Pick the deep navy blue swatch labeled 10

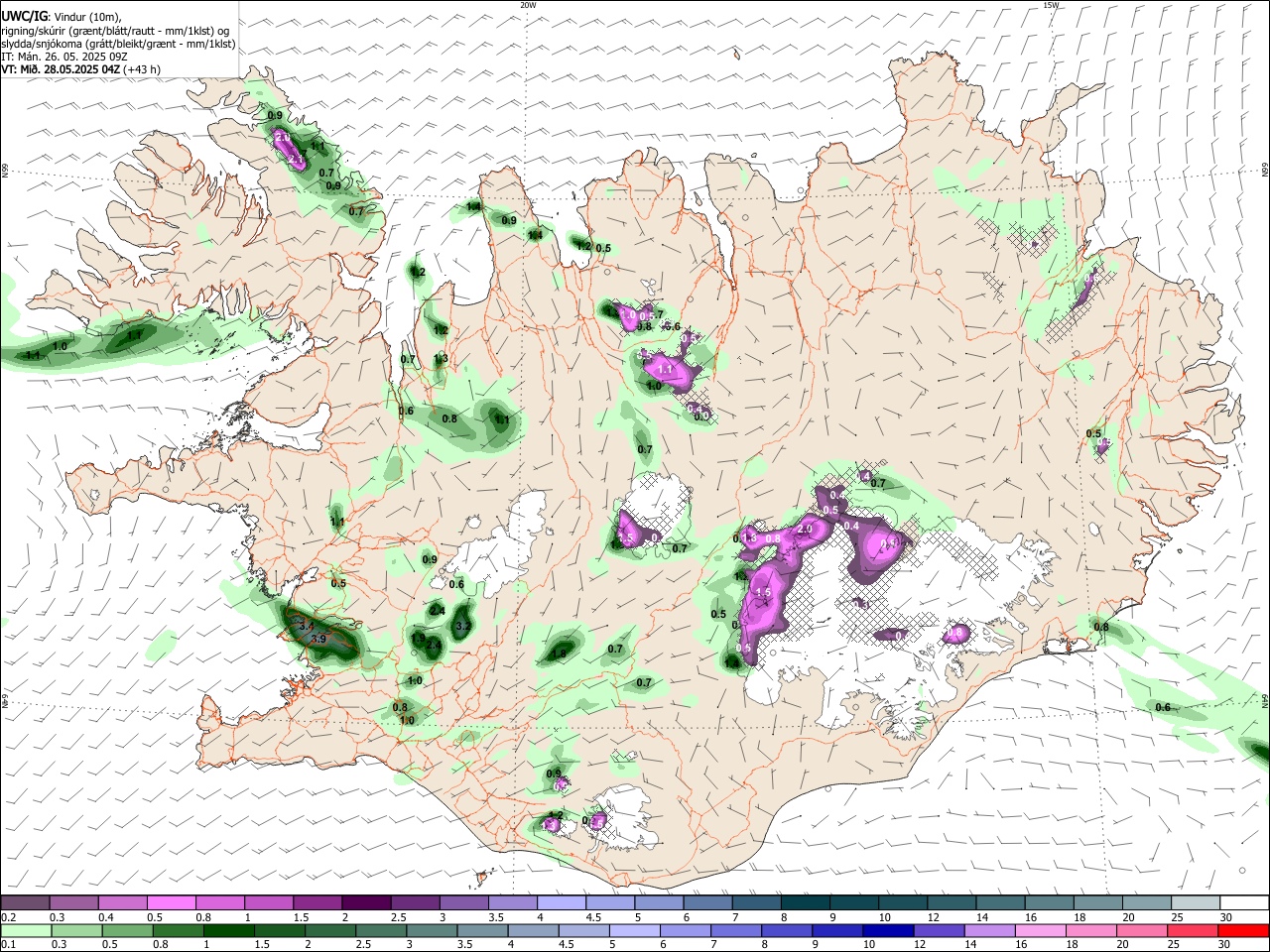tap(888, 930)
